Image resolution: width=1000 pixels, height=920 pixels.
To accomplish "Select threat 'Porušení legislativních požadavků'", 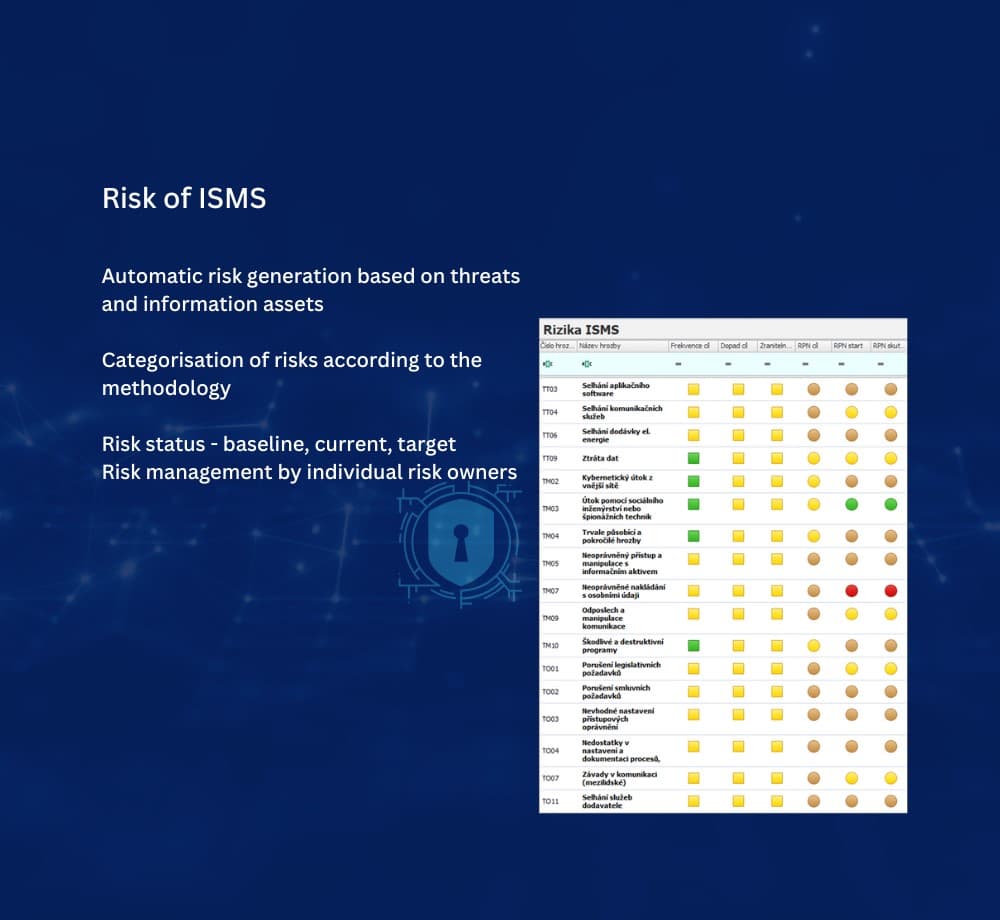I will pos(621,668).
